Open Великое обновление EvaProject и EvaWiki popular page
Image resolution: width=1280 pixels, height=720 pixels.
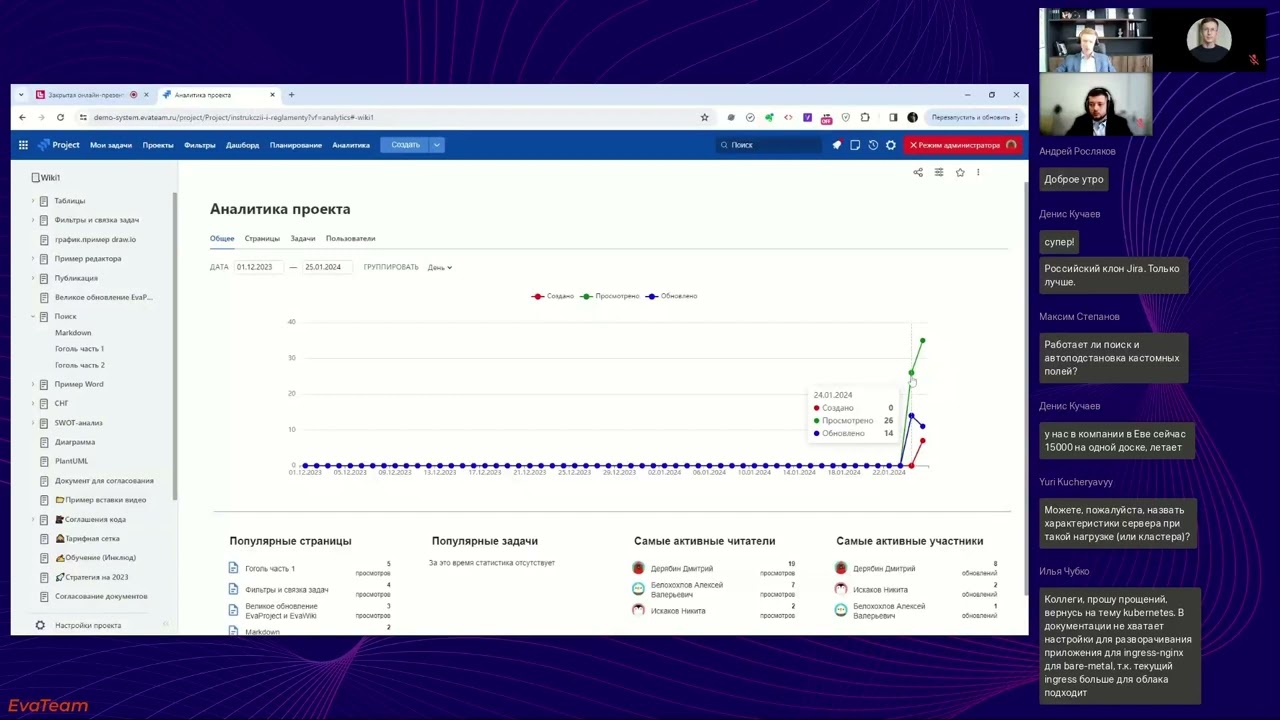(x=282, y=611)
